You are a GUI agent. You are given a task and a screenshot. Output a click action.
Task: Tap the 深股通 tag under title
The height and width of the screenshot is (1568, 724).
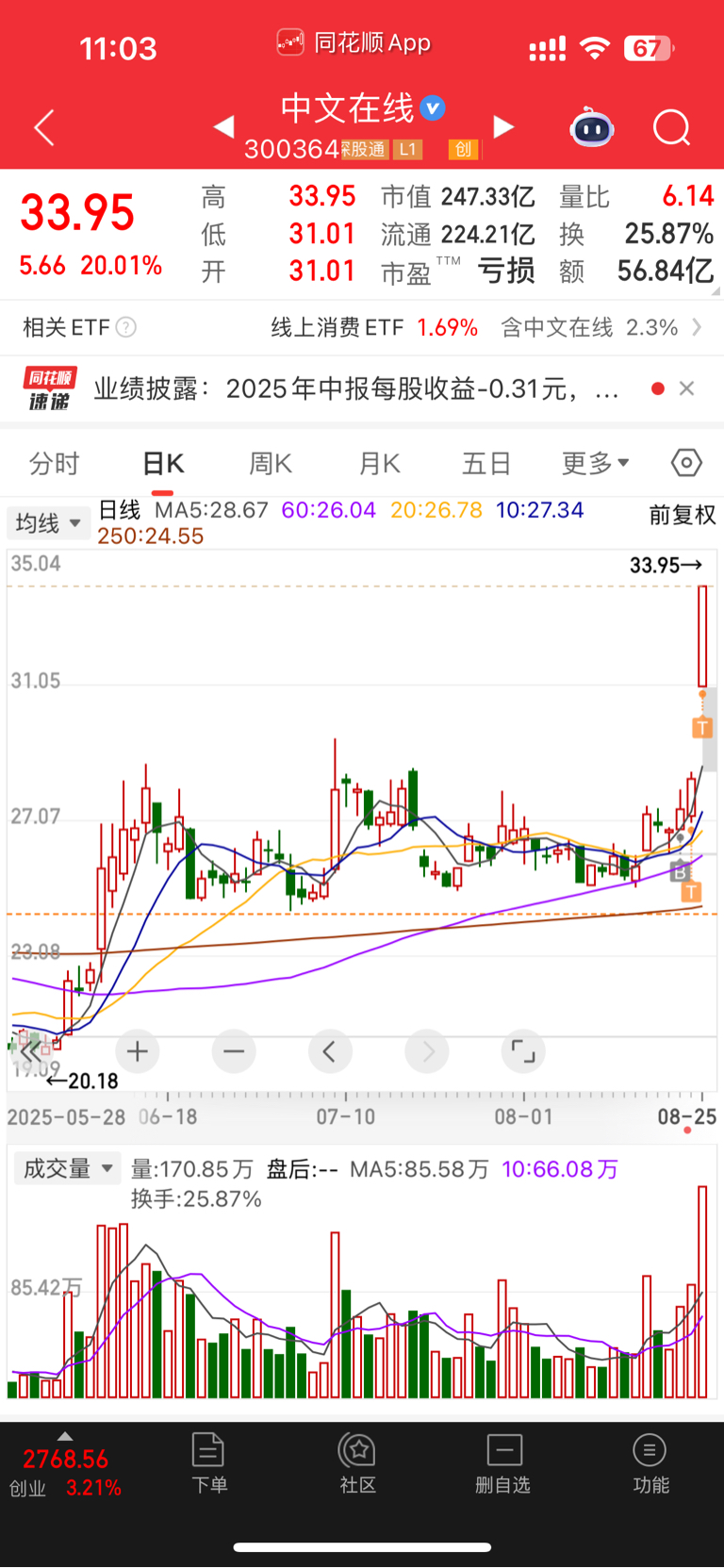(364, 149)
